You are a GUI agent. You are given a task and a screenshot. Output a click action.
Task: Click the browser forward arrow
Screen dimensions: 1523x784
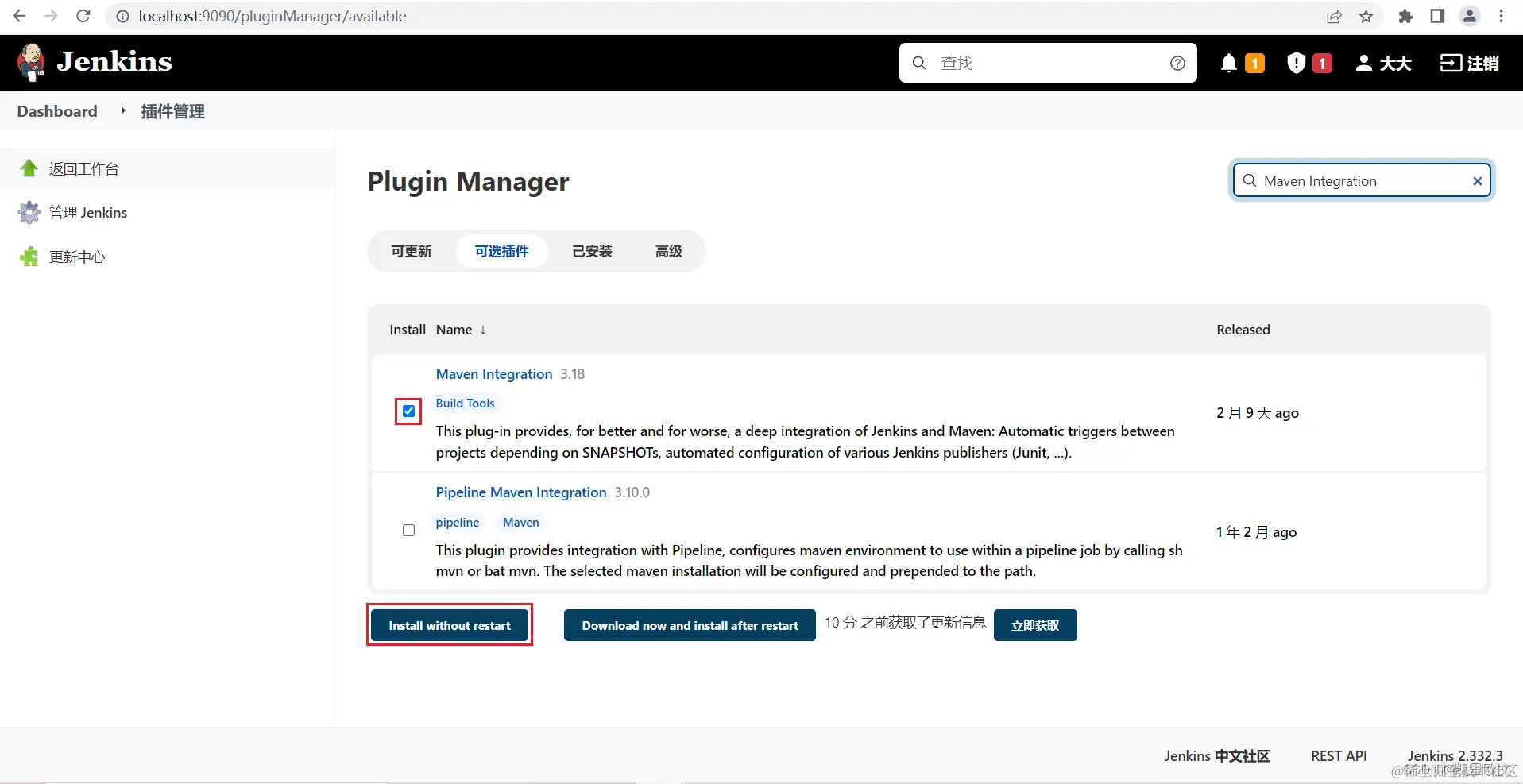tap(52, 16)
